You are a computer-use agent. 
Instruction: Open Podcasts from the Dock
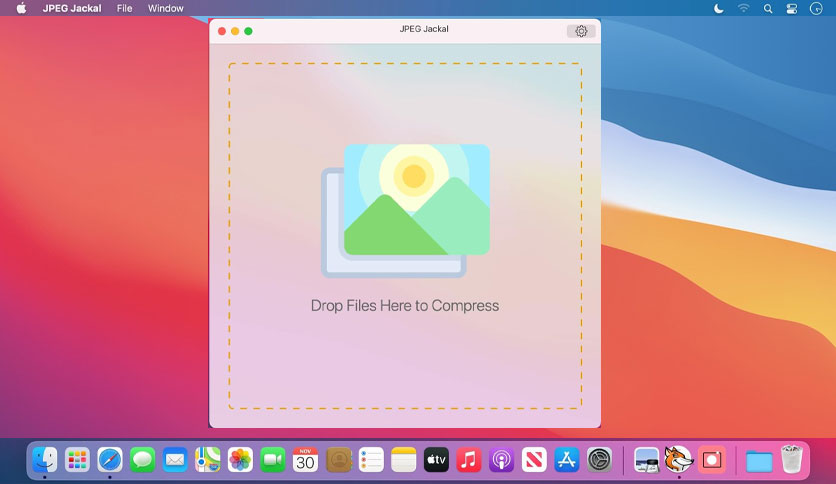tap(501, 459)
